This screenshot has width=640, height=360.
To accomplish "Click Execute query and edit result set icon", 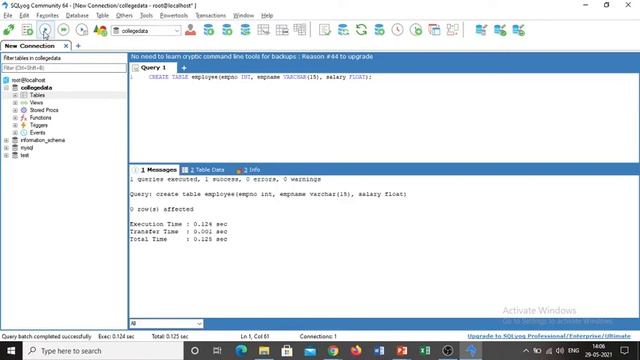I will point(82,30).
